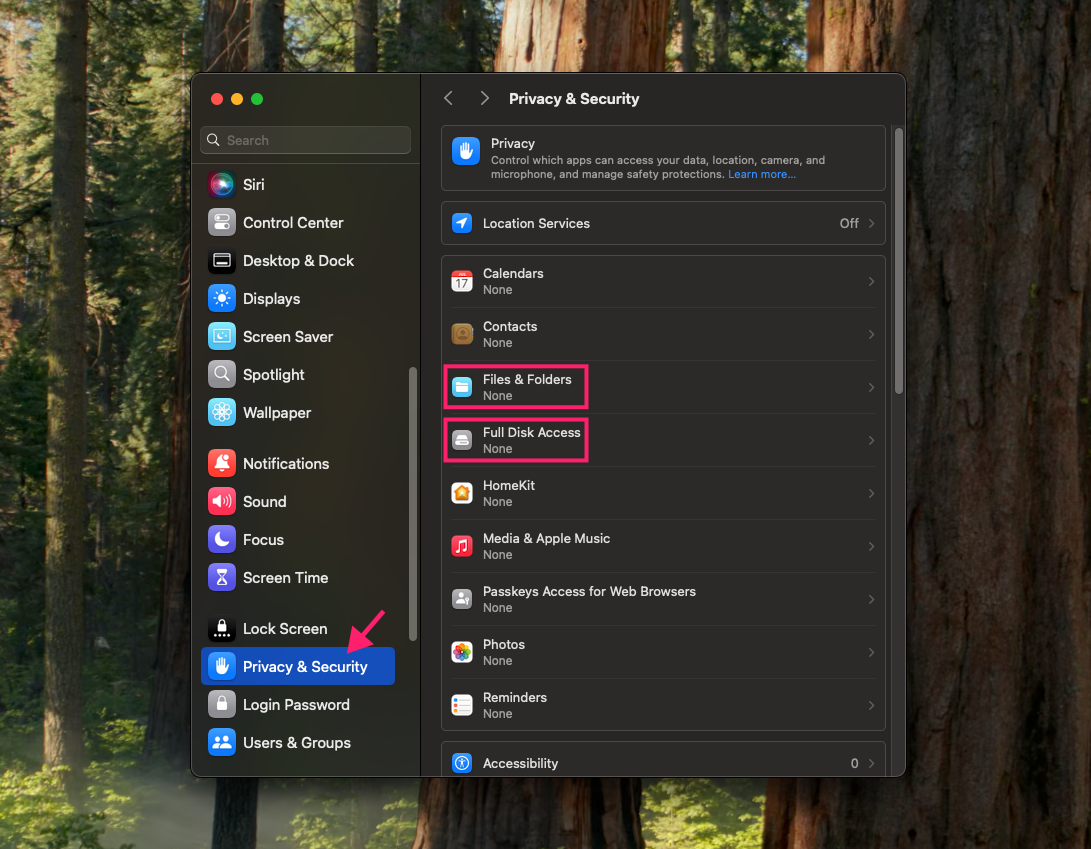Screen dimensions: 1091x849
Task: Click the Calendars icon
Action: point(462,281)
